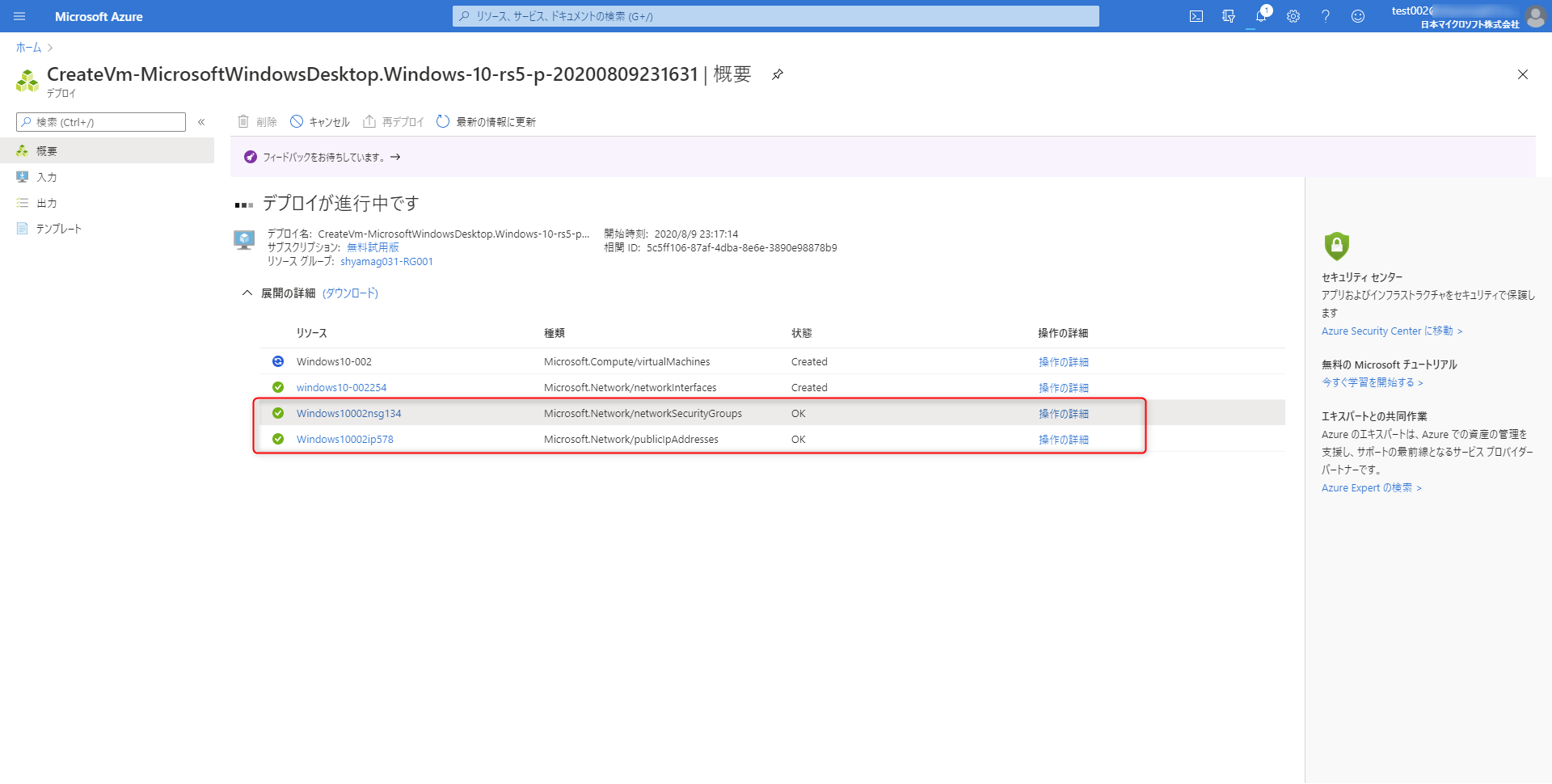This screenshot has width=1552, height=784.
Task: Click the Microsoft.Compute/virtualMachines type cell
Action: [627, 362]
